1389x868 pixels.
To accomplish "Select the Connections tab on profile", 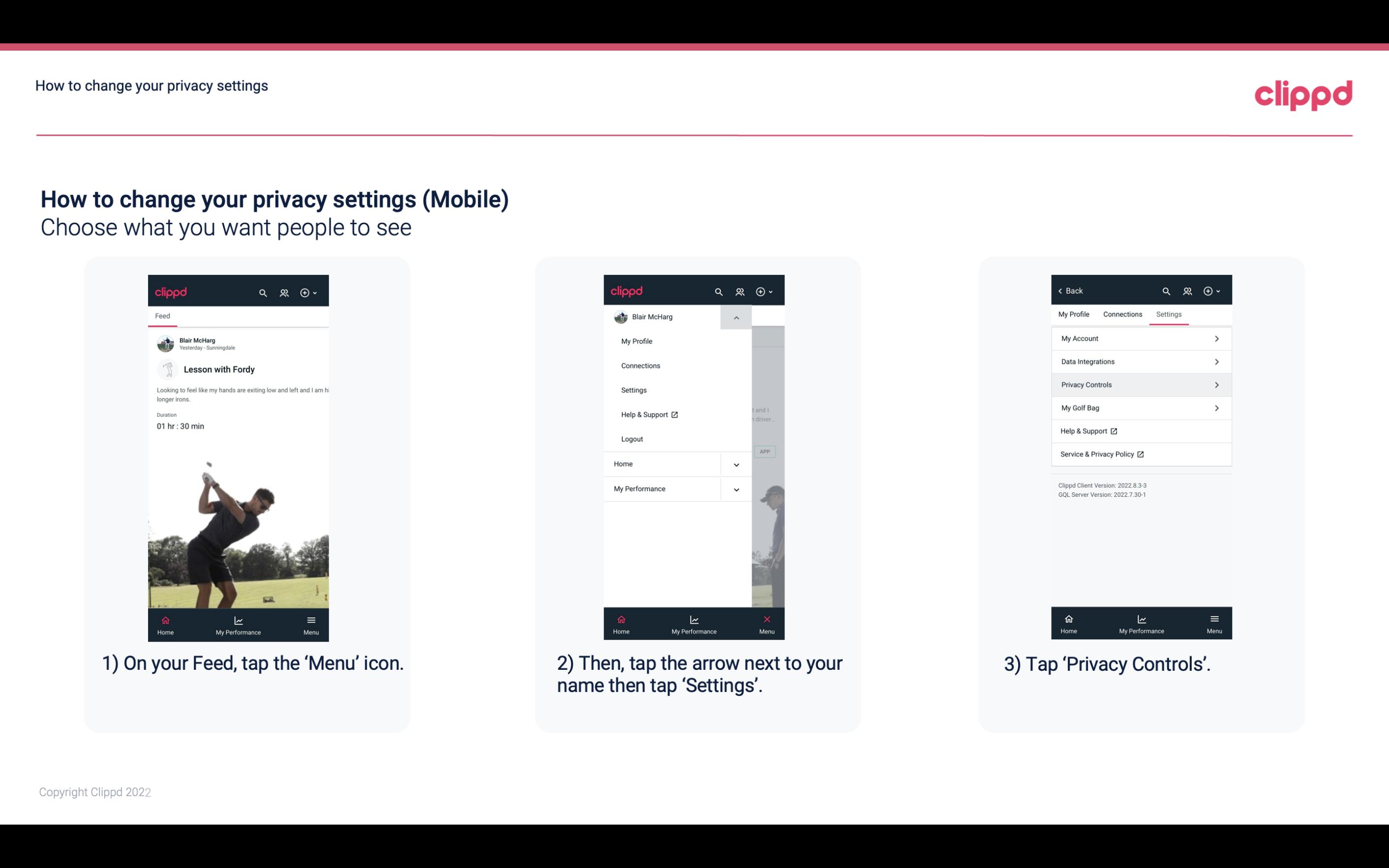I will (1122, 314).
